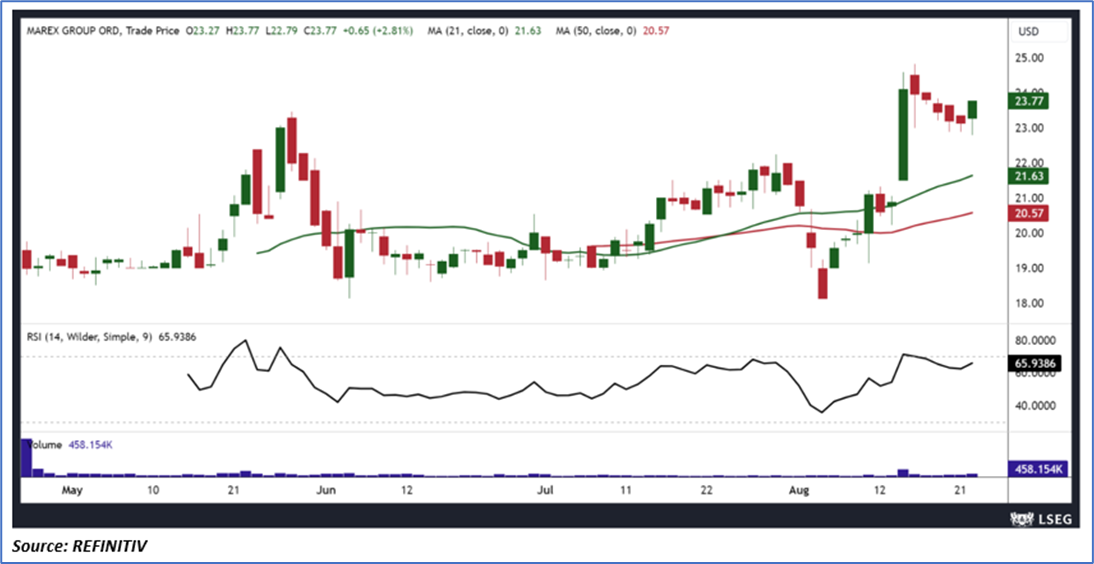Click the +0.65 (+2.81%) change text
The width and height of the screenshot is (1094, 564).
pyautogui.click(x=376, y=31)
